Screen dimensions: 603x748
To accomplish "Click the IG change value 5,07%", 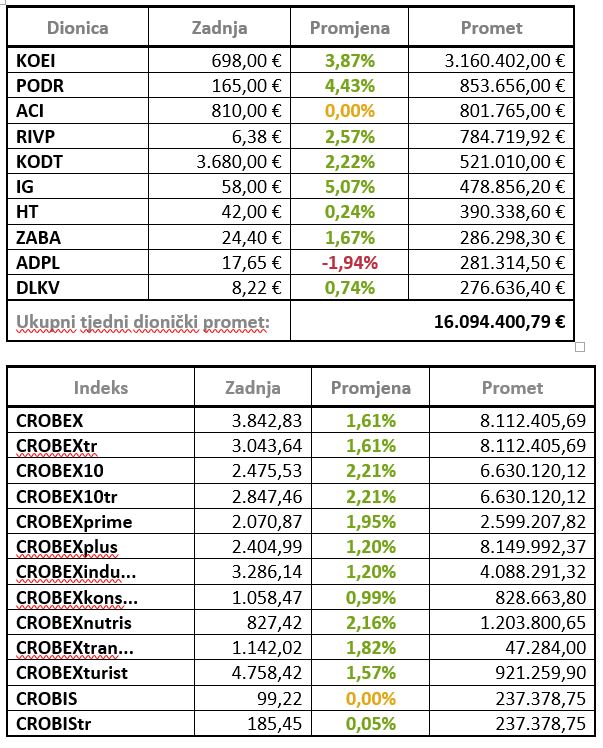I will tap(349, 187).
